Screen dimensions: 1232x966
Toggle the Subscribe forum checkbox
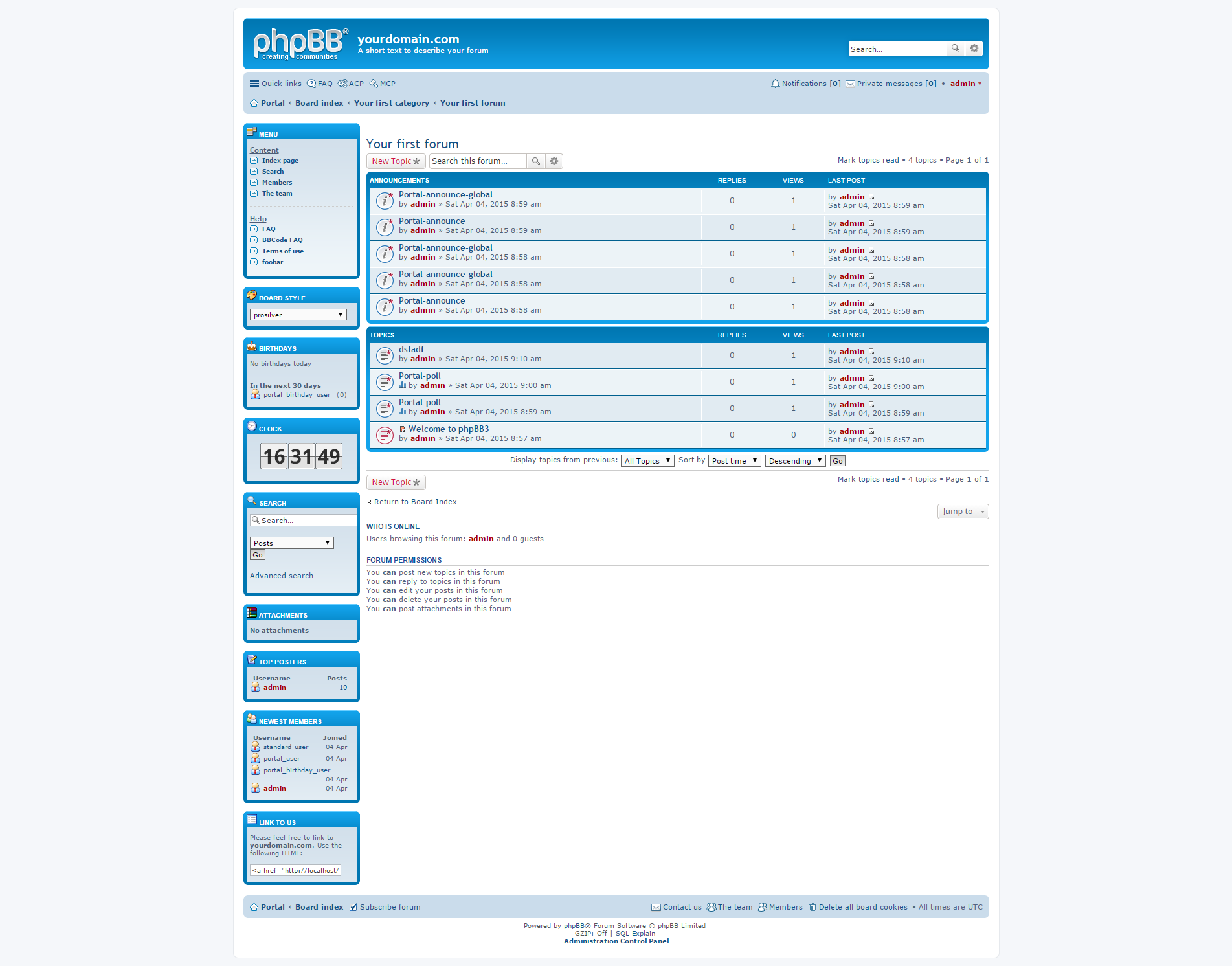click(353, 907)
